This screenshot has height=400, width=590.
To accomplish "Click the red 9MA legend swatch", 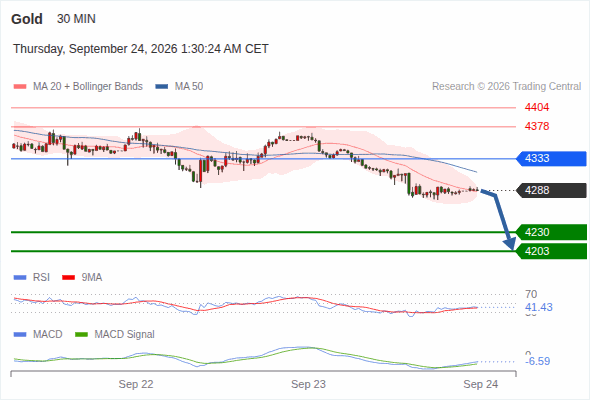I will (x=68, y=278).
